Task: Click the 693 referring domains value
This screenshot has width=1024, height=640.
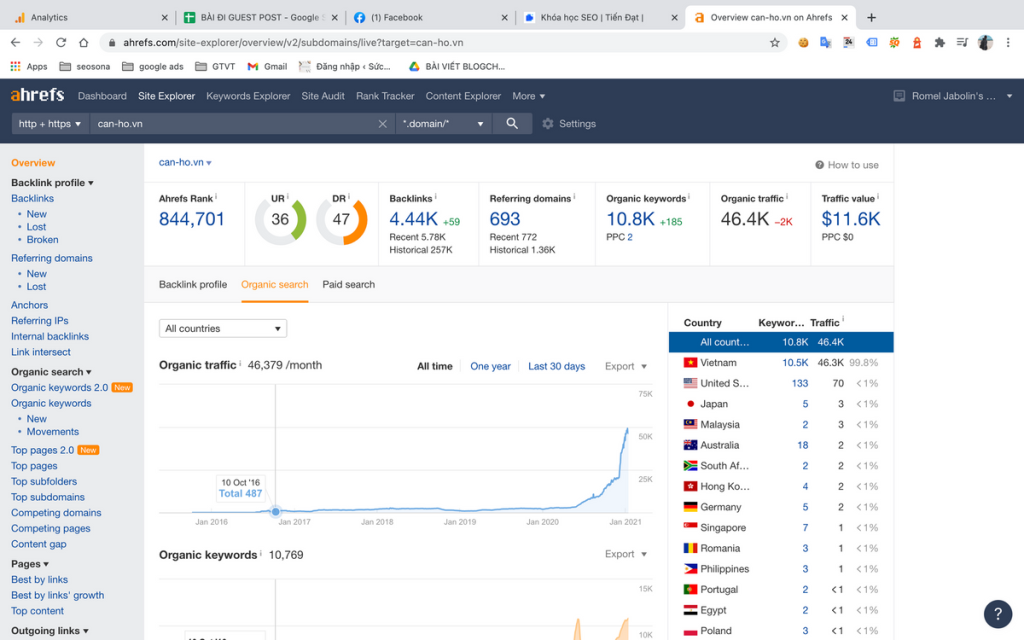Action: click(505, 219)
